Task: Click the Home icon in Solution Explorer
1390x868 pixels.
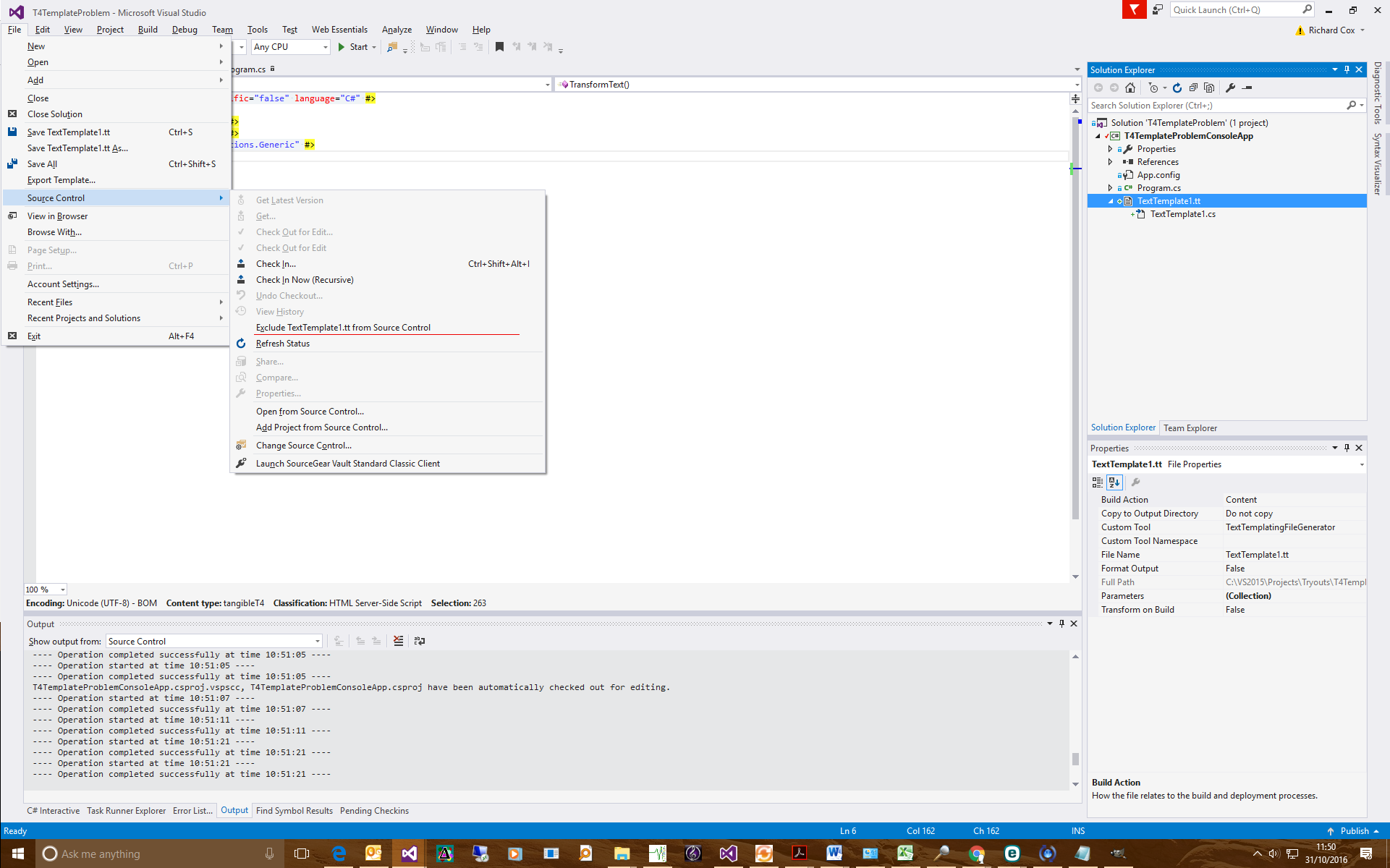Action: (x=1130, y=88)
